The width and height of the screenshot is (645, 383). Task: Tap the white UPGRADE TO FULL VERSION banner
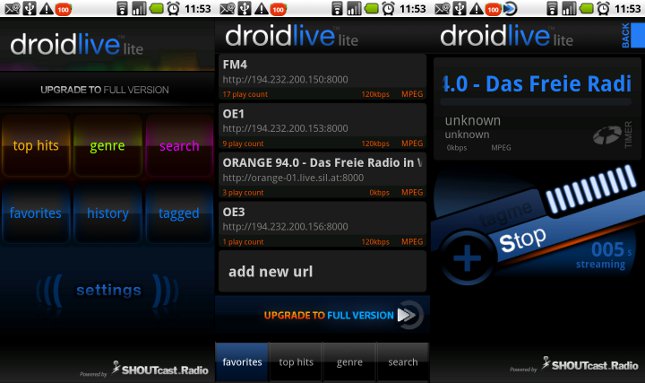click(104, 90)
